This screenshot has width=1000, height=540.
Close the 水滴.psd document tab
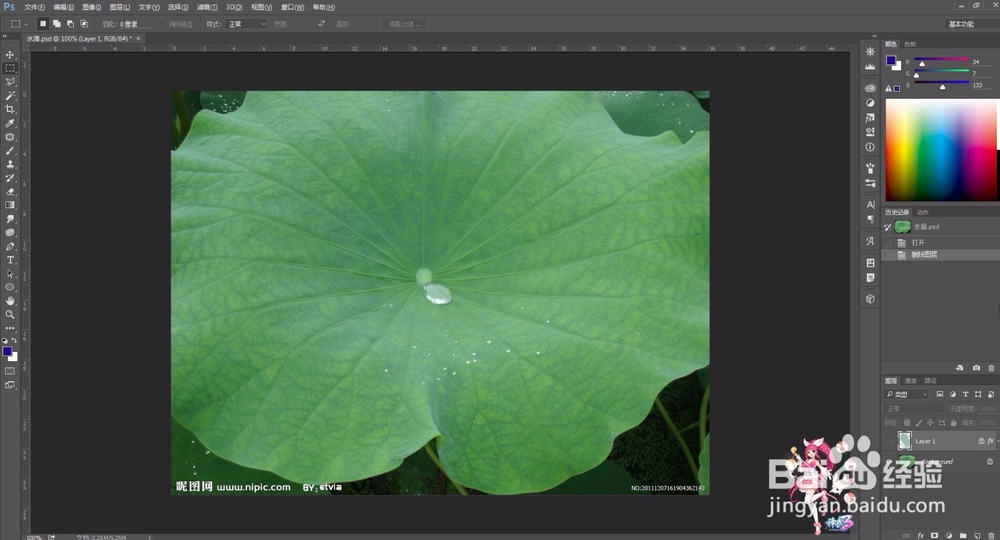(138, 38)
